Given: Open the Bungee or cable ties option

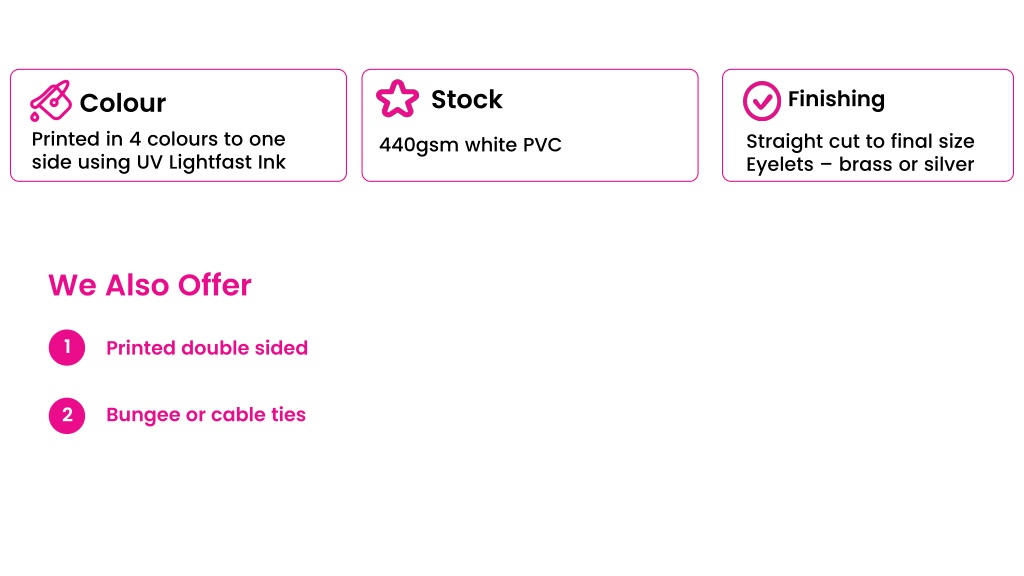Looking at the screenshot, I should (x=206, y=415).
